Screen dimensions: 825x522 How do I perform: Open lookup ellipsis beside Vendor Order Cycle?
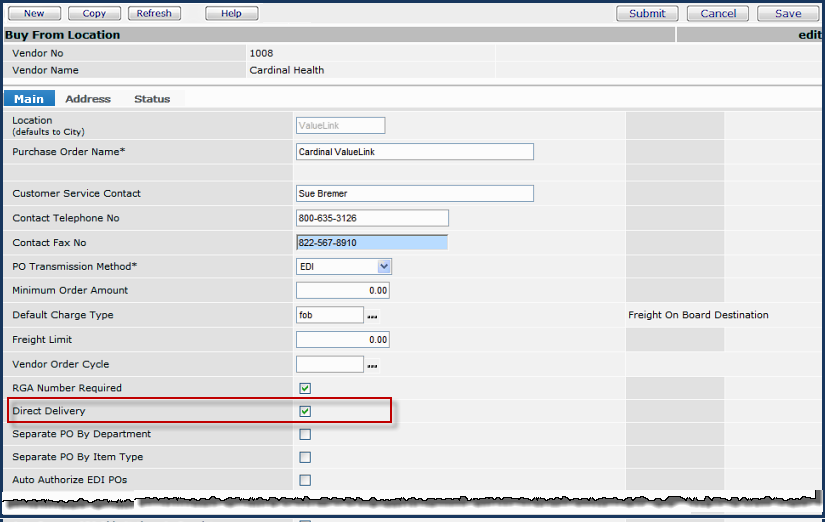tap(373, 366)
